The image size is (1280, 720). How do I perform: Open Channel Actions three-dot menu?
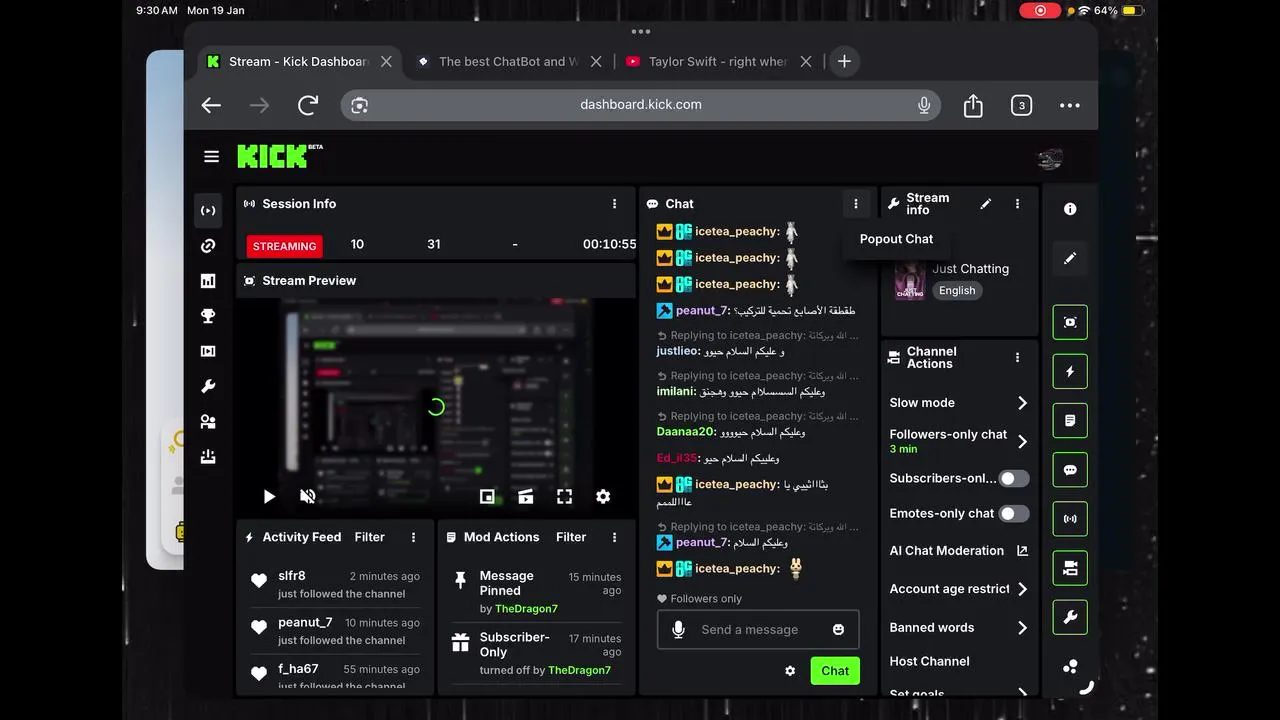(1017, 358)
